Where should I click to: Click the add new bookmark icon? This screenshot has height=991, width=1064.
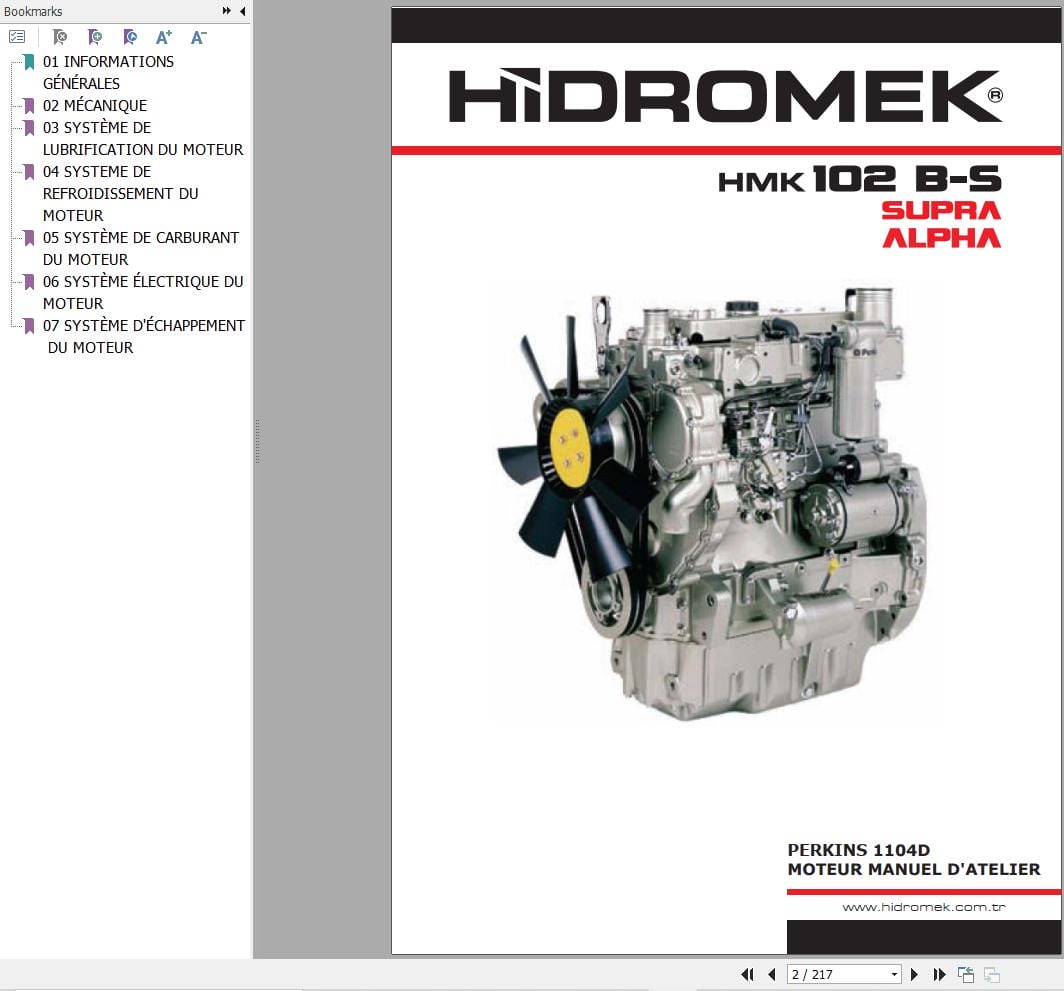coord(95,37)
